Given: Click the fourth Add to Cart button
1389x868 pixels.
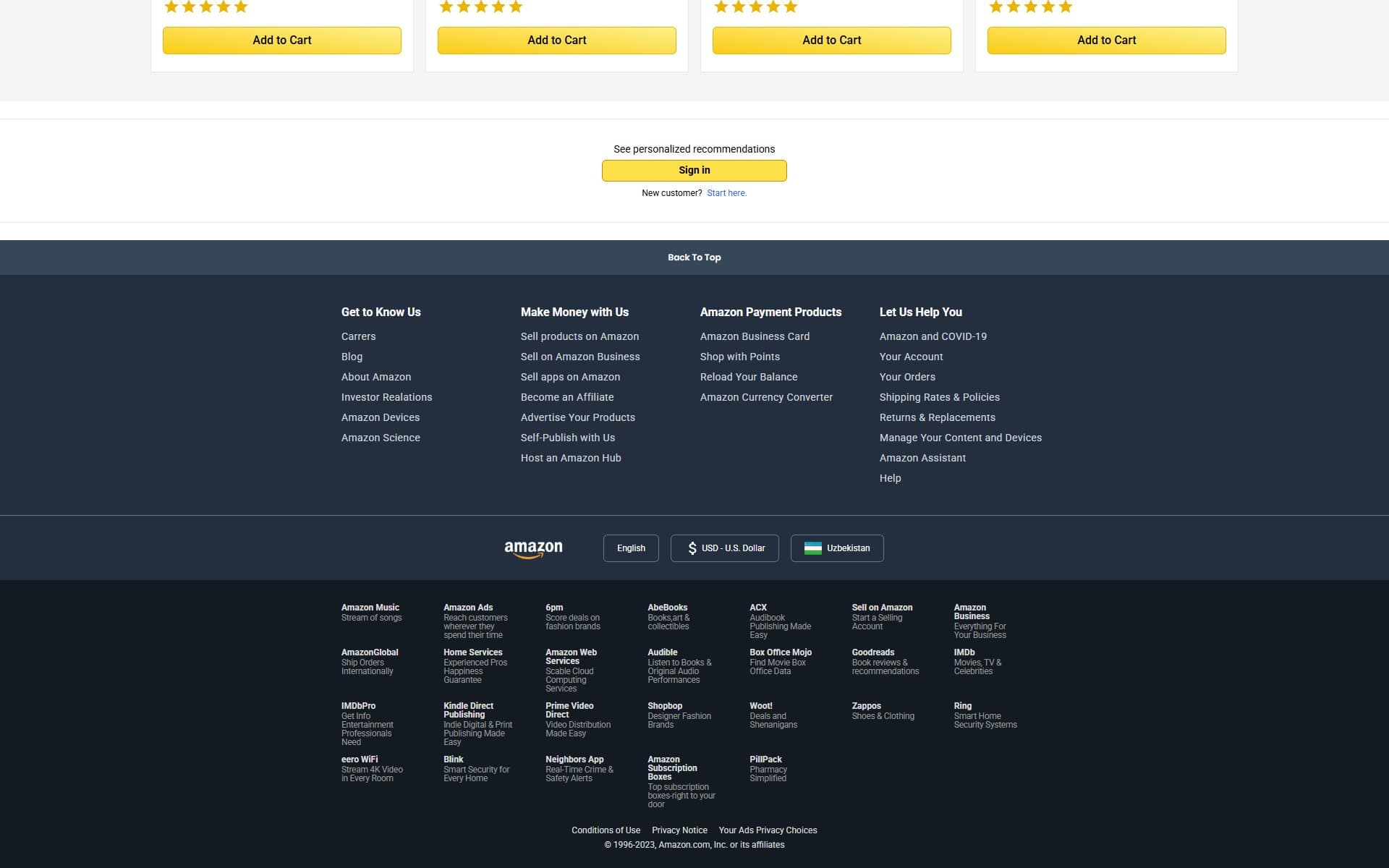Looking at the screenshot, I should 1106,41.
